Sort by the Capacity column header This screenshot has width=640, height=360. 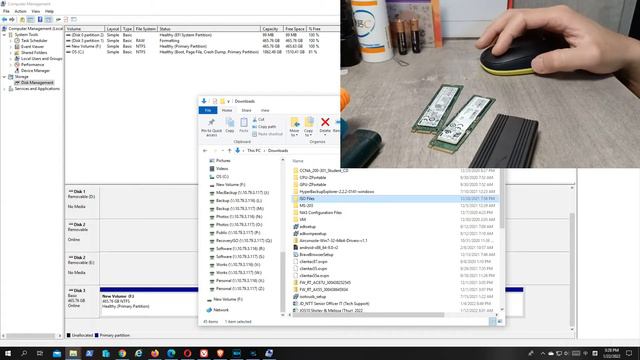pyautogui.click(x=272, y=29)
